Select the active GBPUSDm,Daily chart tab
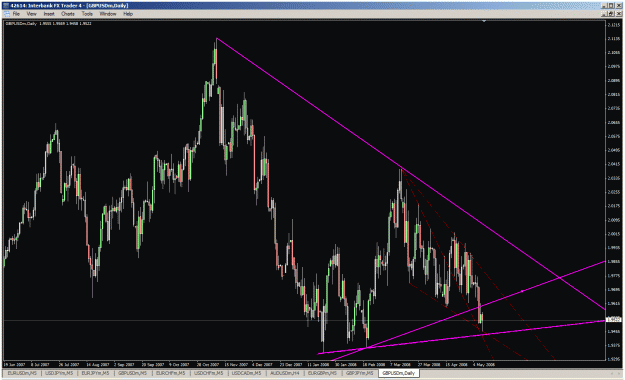Screen dimensions: 625x380 point(399,373)
